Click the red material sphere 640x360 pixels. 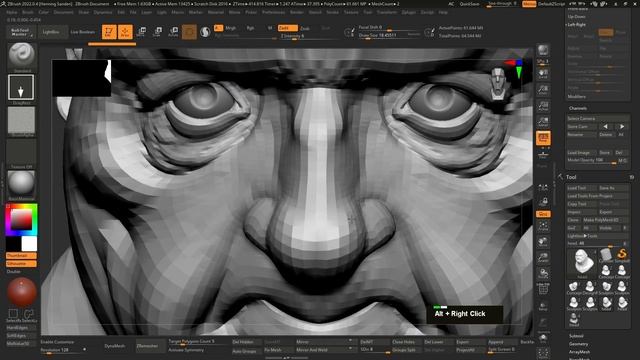[21, 291]
